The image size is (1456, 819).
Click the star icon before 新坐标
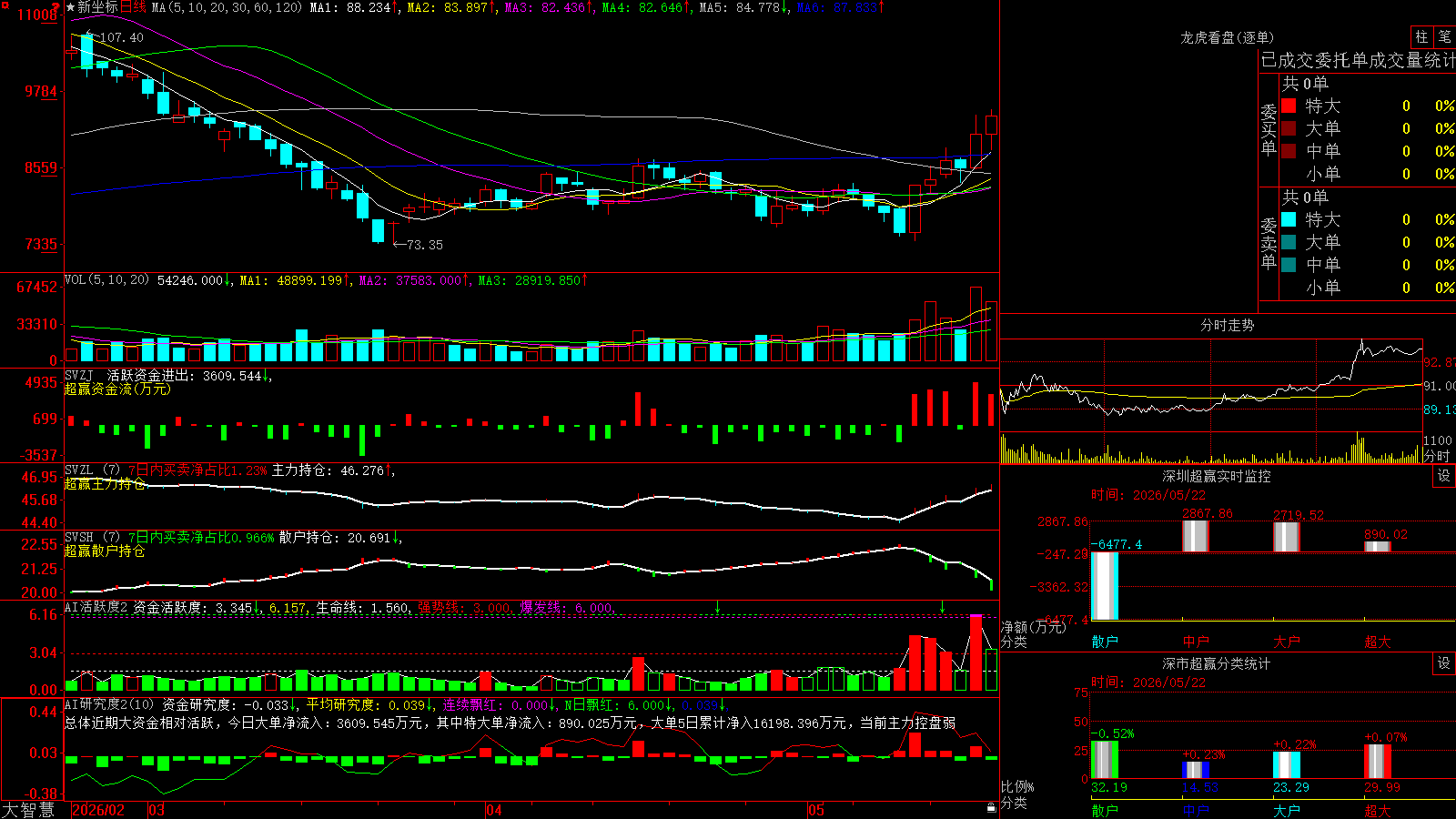click(70, 7)
